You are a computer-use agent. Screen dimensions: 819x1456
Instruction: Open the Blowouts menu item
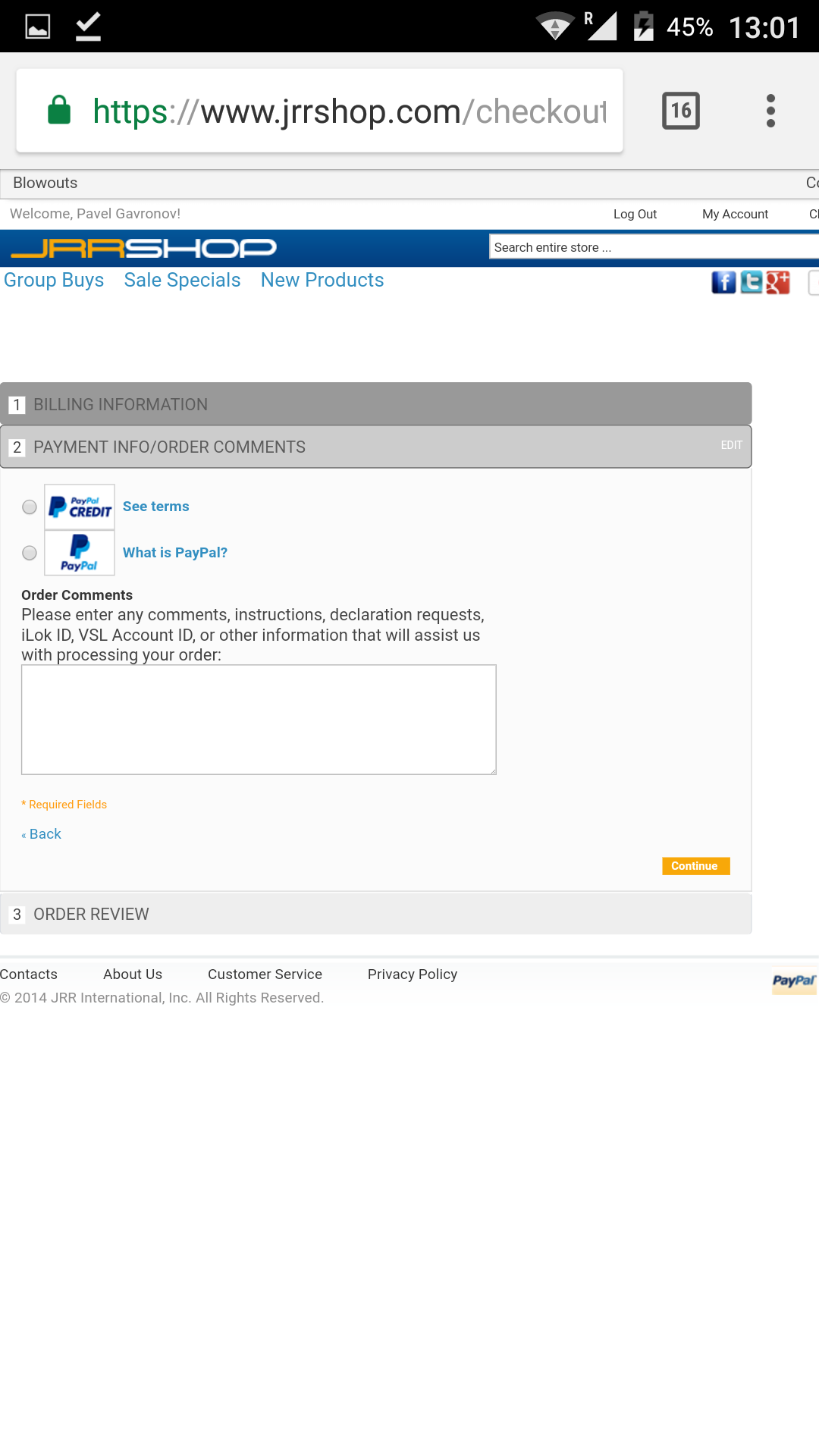pos(45,183)
